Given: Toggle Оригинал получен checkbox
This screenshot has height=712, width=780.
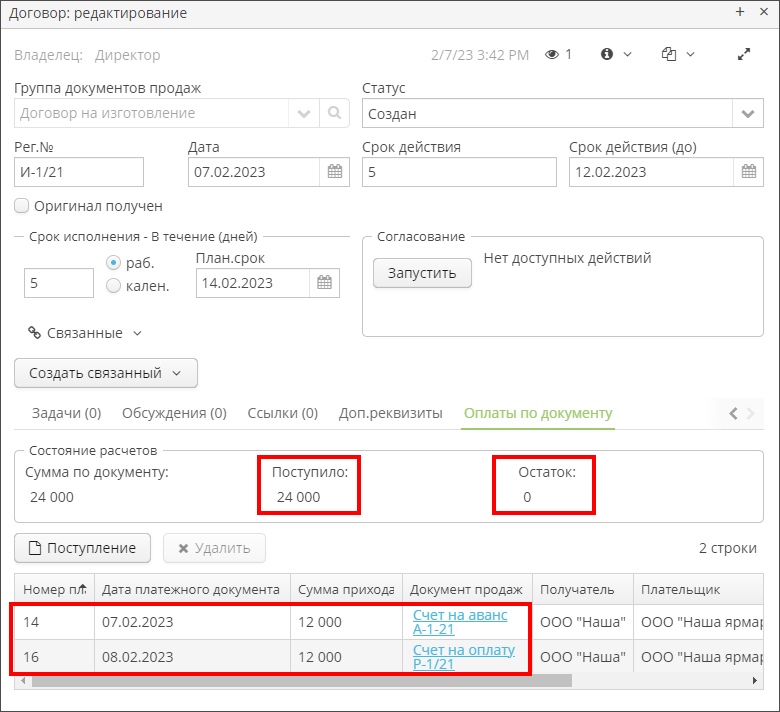Looking at the screenshot, I should 21,205.
